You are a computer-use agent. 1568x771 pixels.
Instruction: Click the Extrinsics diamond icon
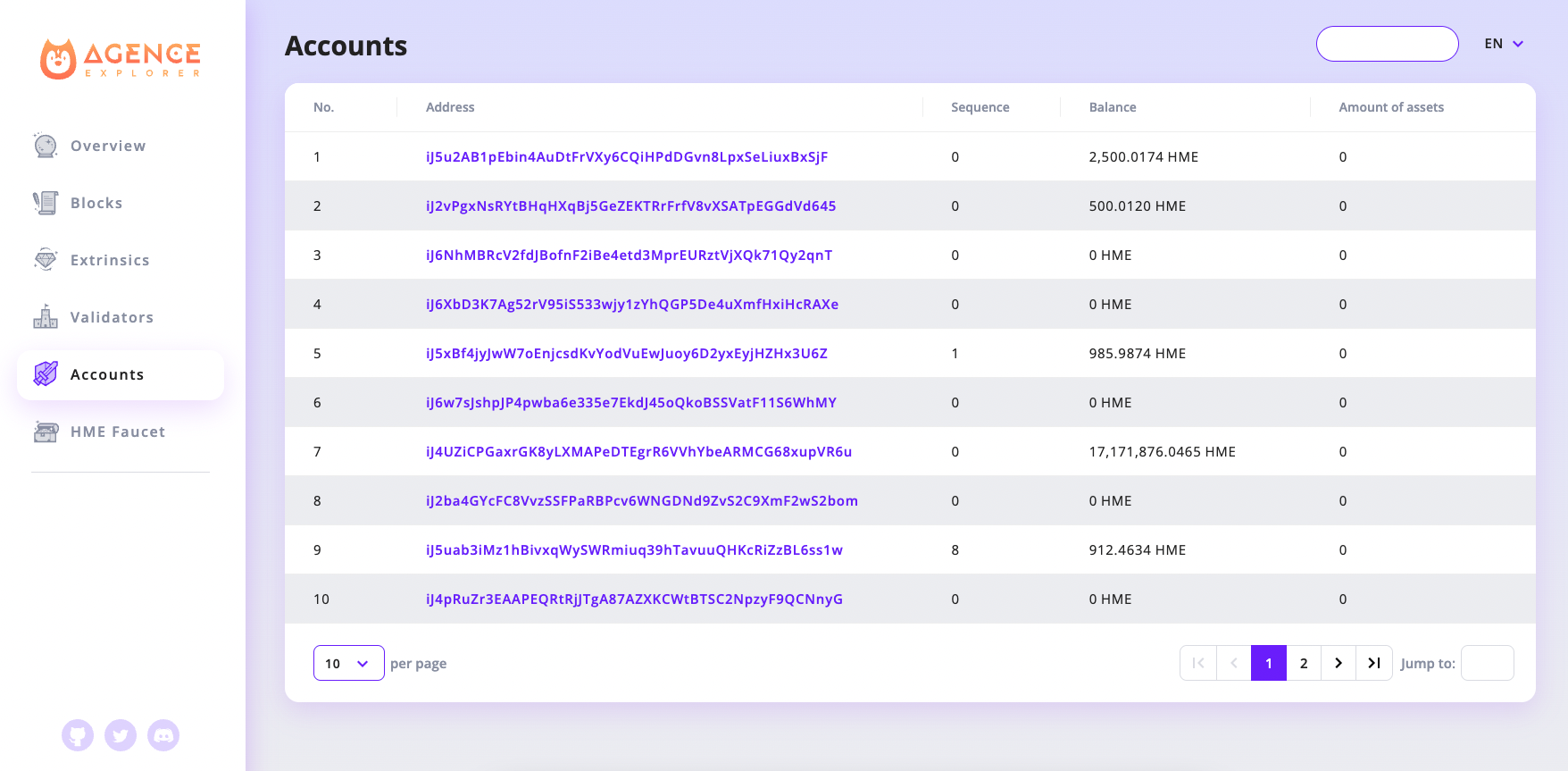tap(46, 260)
